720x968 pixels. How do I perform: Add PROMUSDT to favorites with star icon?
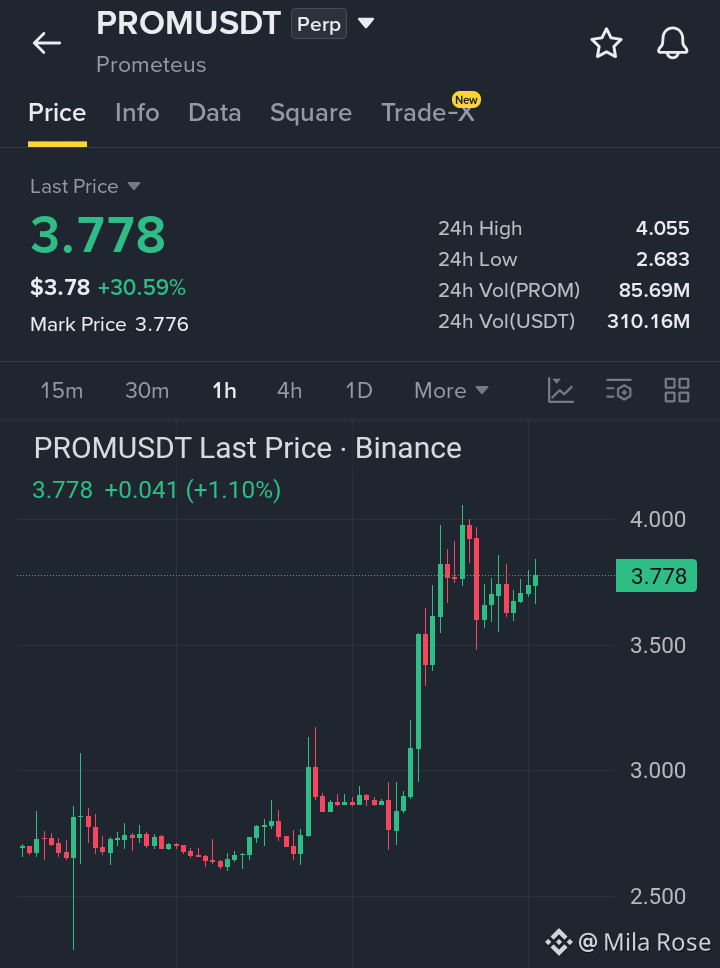point(606,43)
